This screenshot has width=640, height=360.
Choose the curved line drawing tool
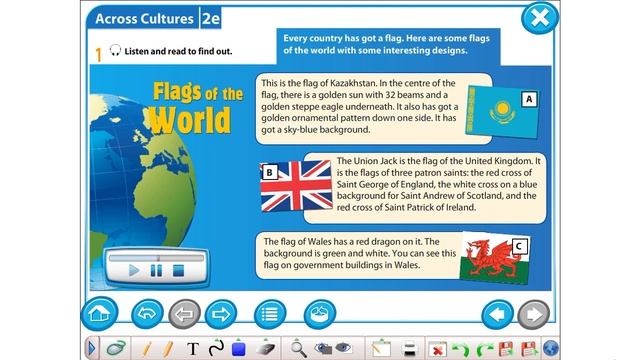(x=216, y=348)
